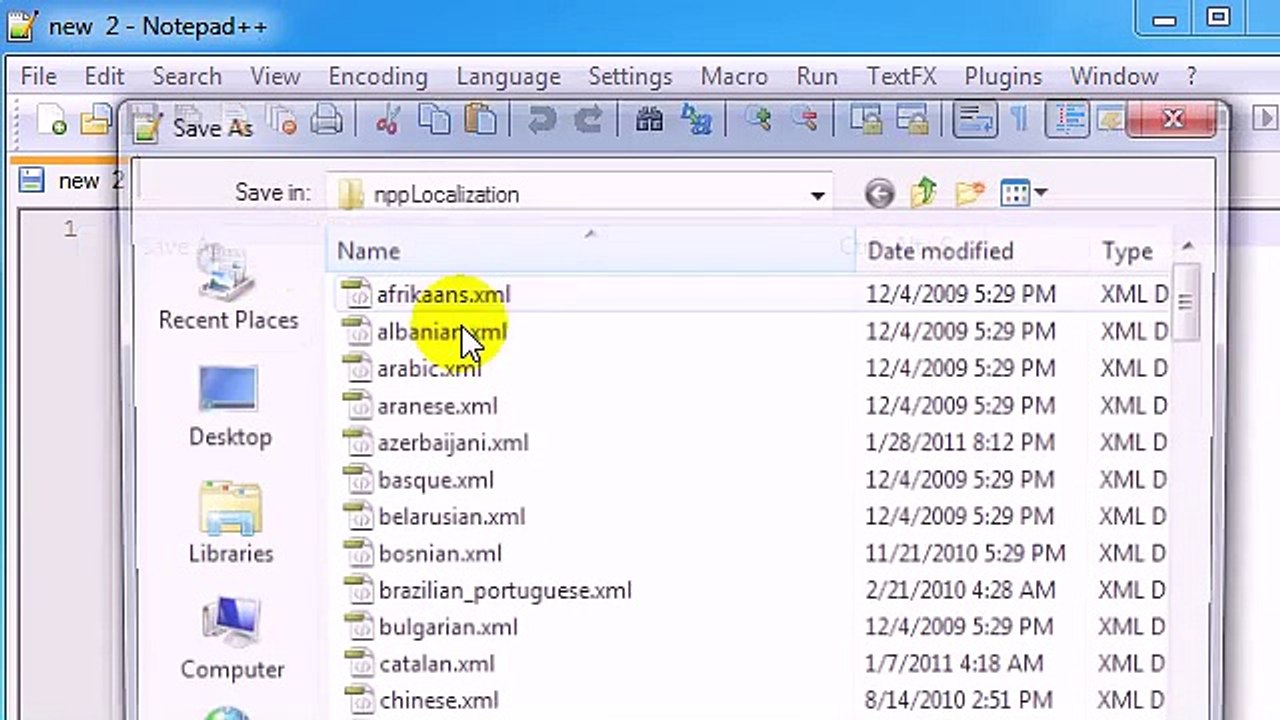Create a new document from Notepad++ toolbar
The height and width of the screenshot is (720, 1280).
51,121
